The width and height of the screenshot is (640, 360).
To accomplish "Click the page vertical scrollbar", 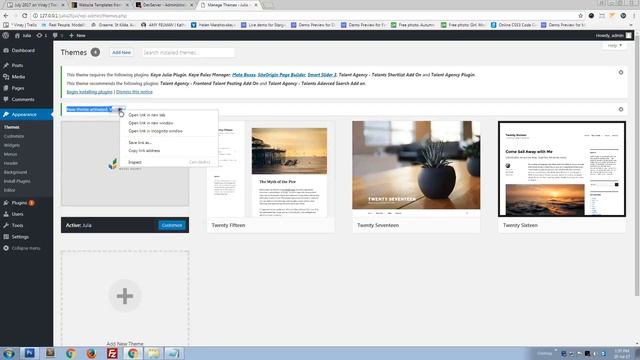I will 637,165.
